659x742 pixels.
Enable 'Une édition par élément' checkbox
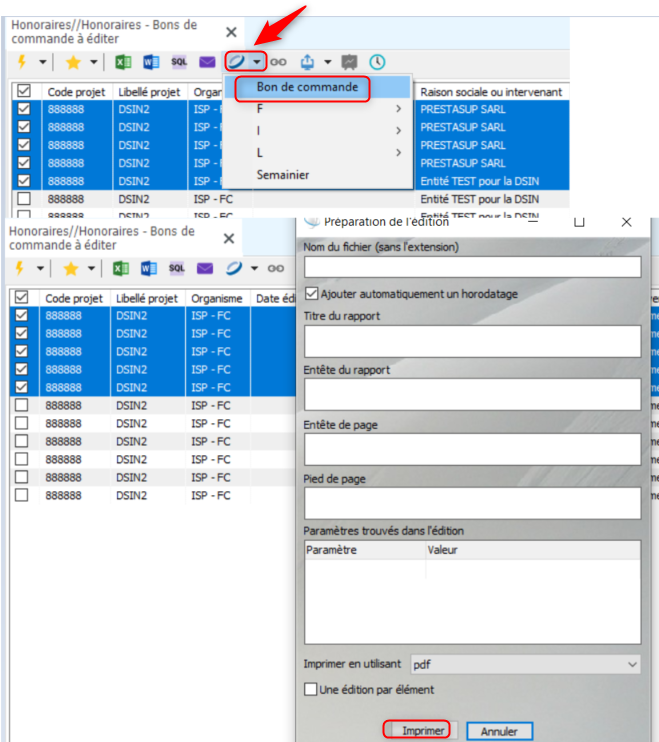tap(311, 690)
